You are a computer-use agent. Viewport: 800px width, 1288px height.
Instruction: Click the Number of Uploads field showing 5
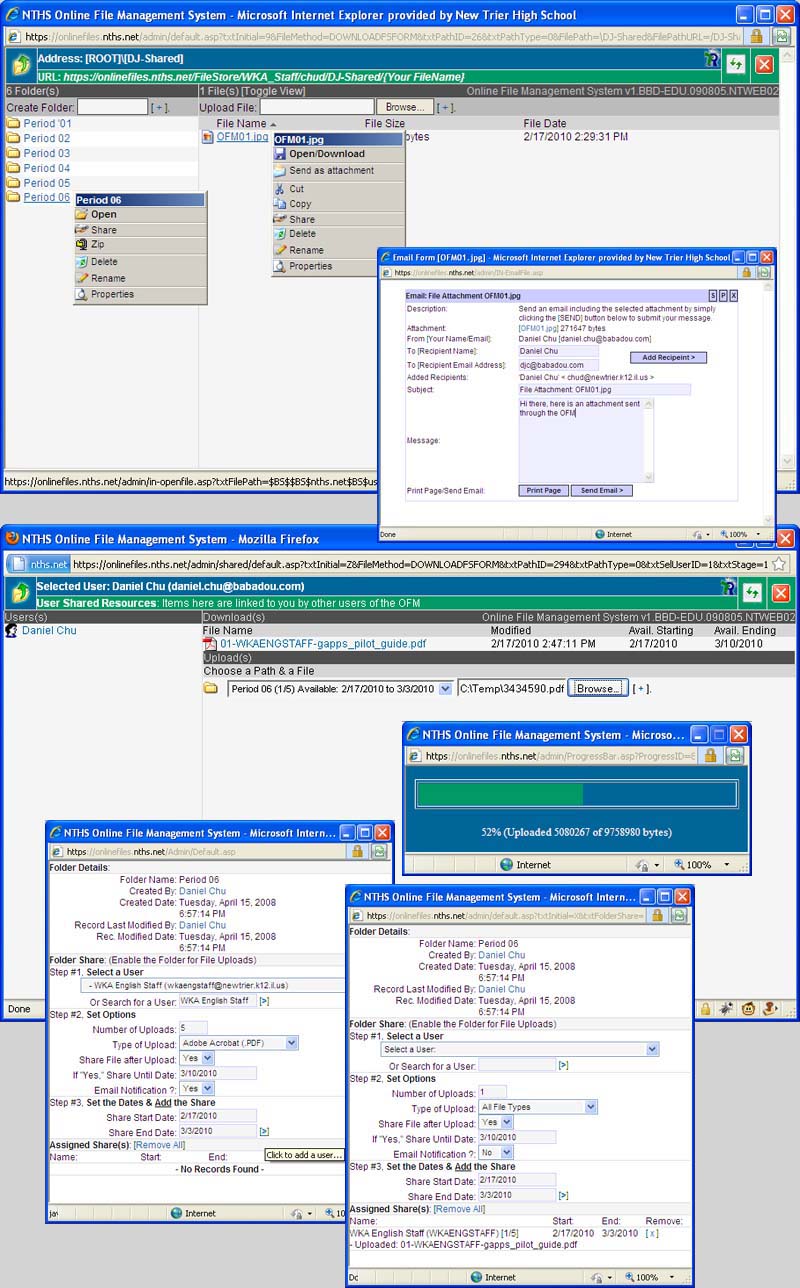click(193, 1028)
